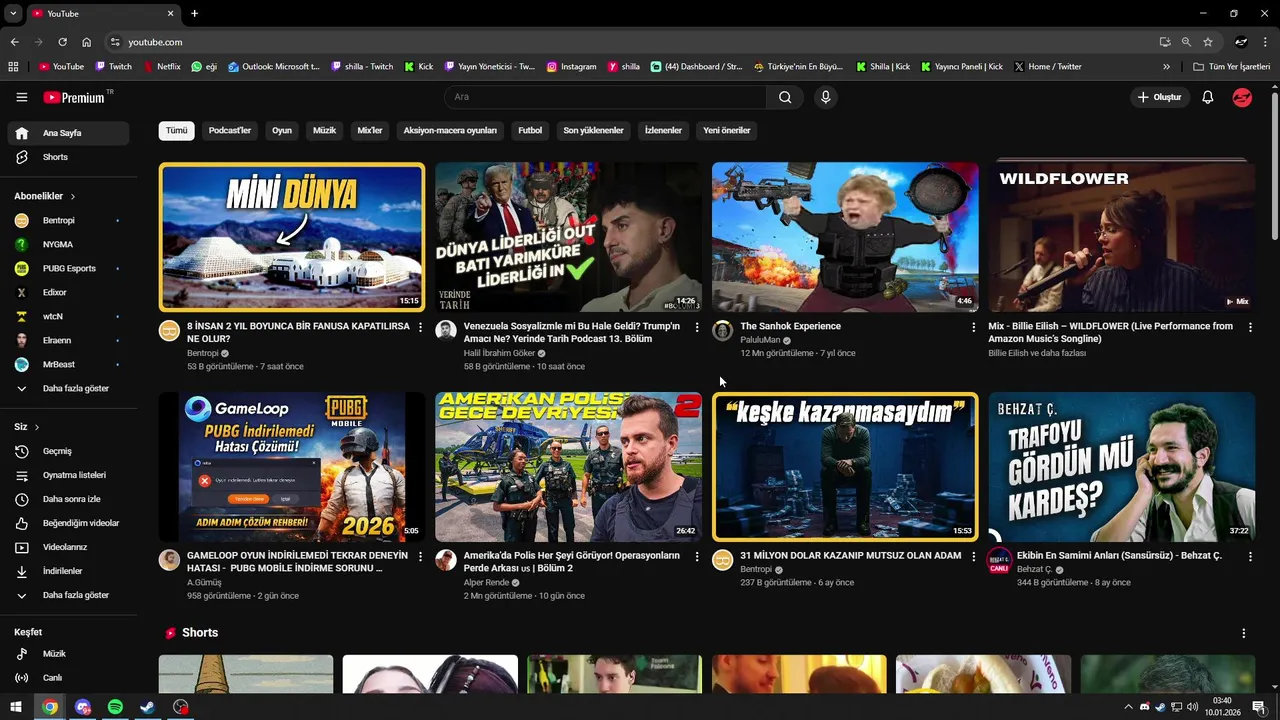Image resolution: width=1280 pixels, height=720 pixels.
Task: Open Windows Start menu
Action: (x=16, y=707)
